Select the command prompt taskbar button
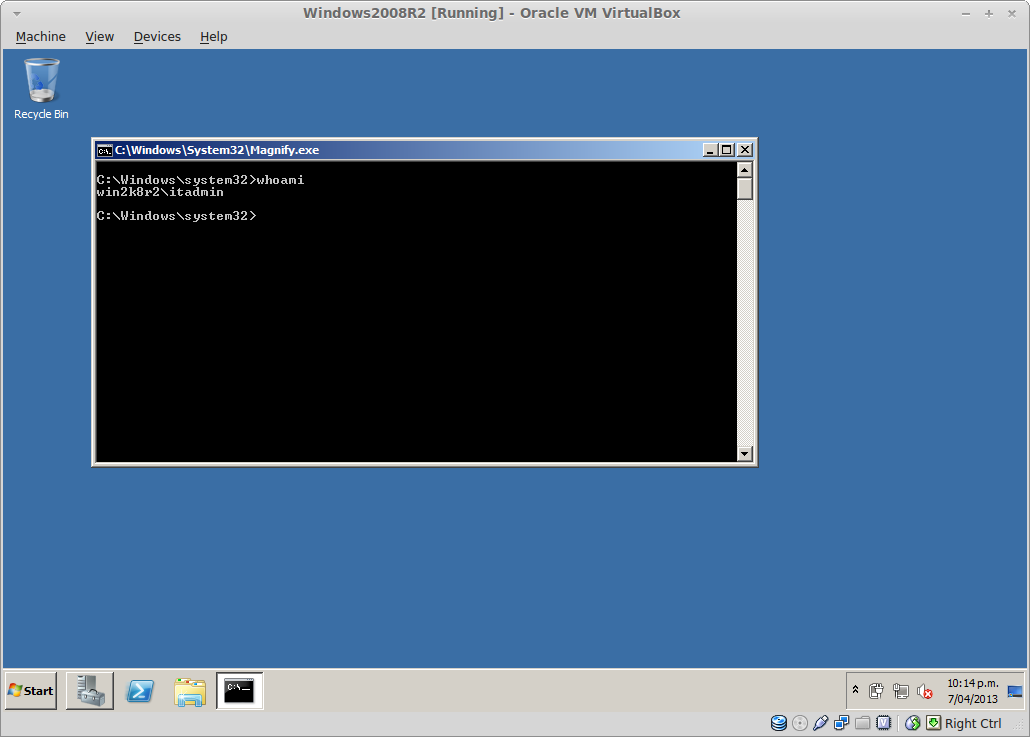1030x737 pixels. coord(240,690)
